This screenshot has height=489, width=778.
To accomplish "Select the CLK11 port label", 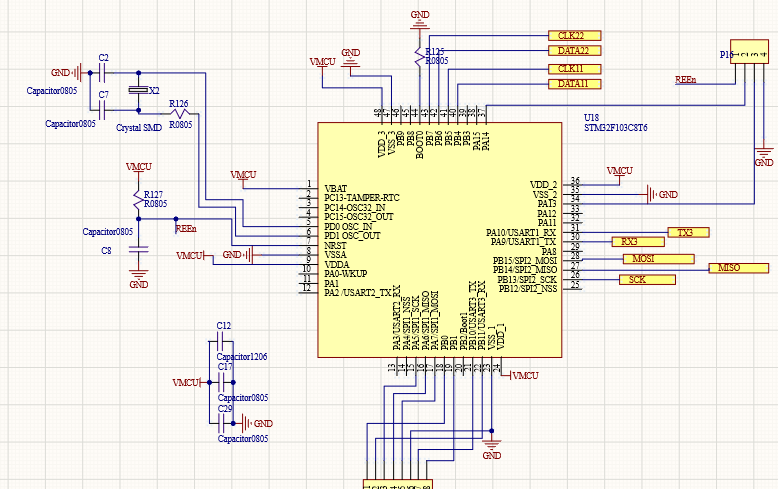I will pos(575,69).
